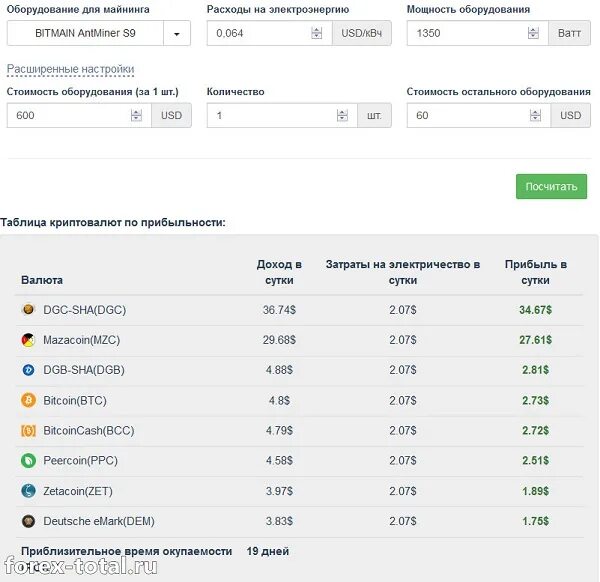The width and height of the screenshot is (600, 582).
Task: Click the other equipment cost spinner arrows
Action: 535,115
